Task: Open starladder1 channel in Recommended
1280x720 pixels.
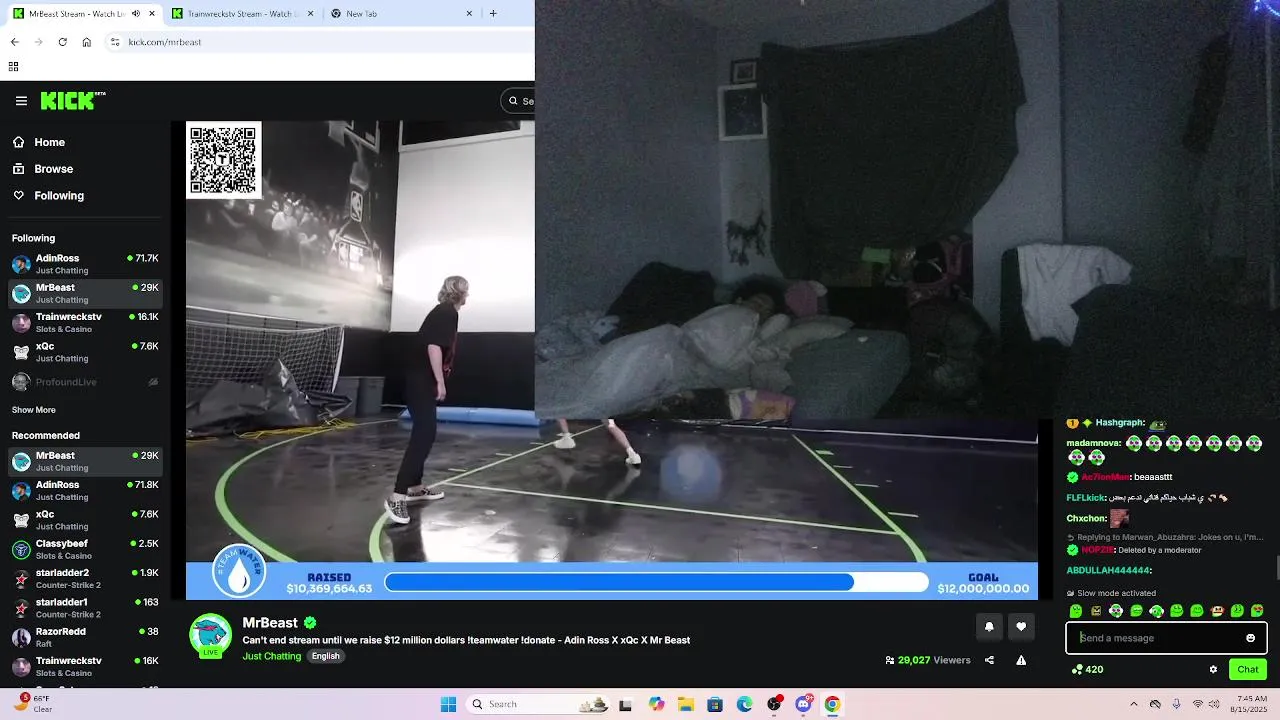Action: 85,608
